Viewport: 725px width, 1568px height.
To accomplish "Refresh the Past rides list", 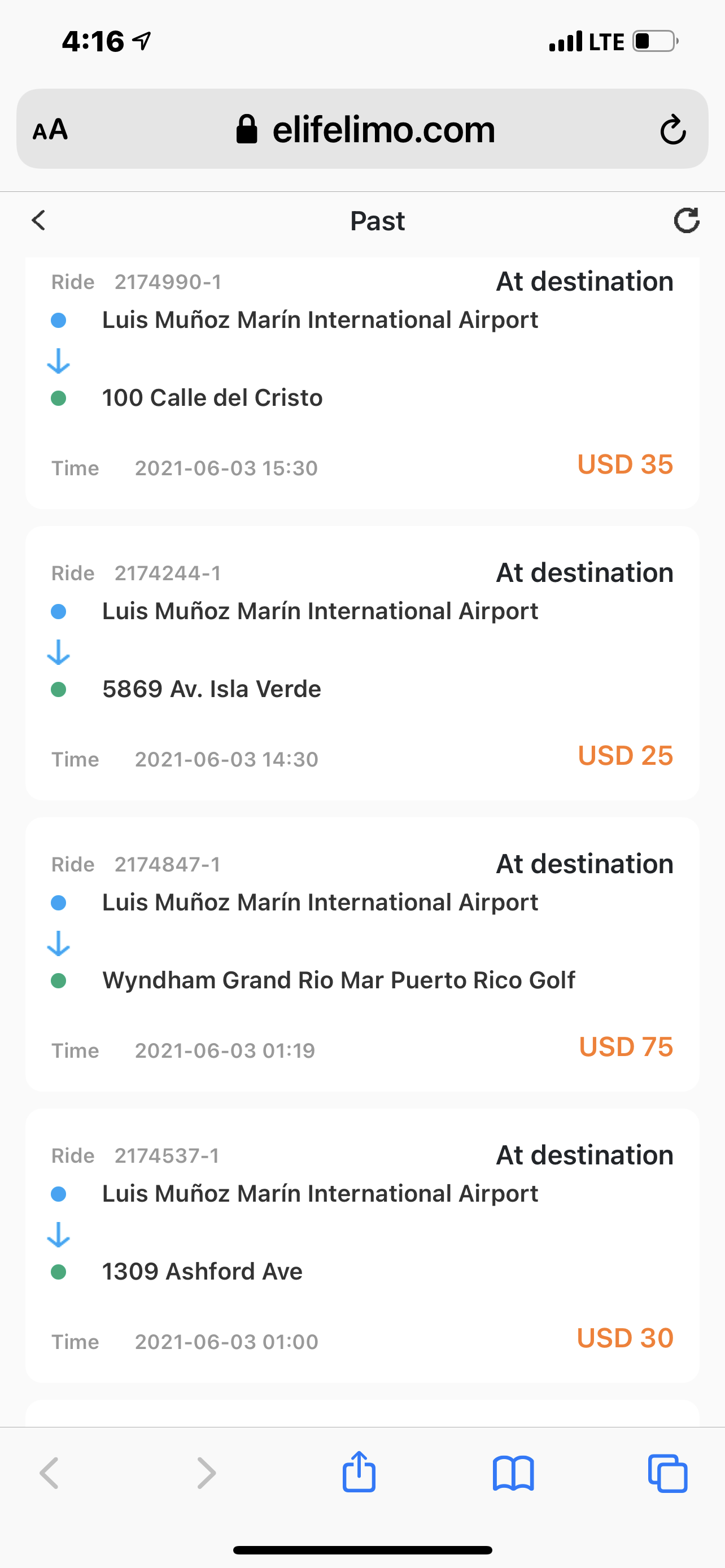I will pyautogui.click(x=686, y=220).
